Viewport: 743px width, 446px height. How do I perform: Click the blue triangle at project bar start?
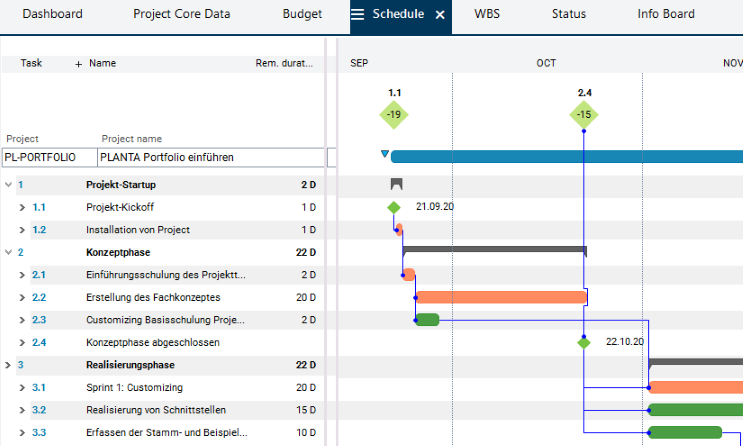[x=385, y=155]
